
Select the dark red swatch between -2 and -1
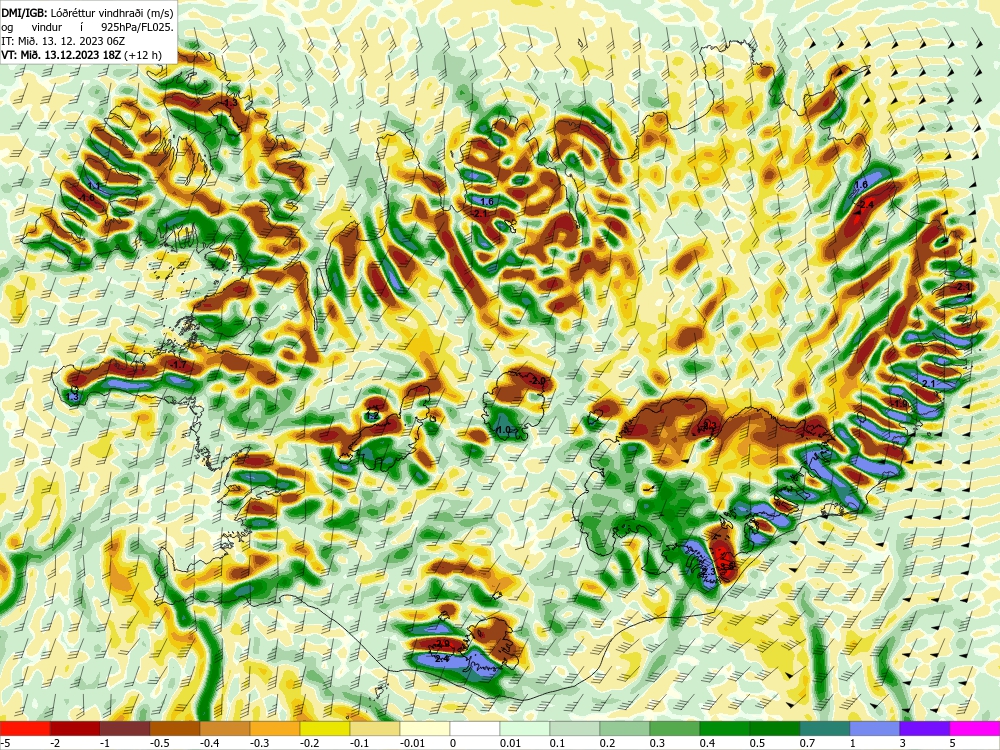(75, 728)
